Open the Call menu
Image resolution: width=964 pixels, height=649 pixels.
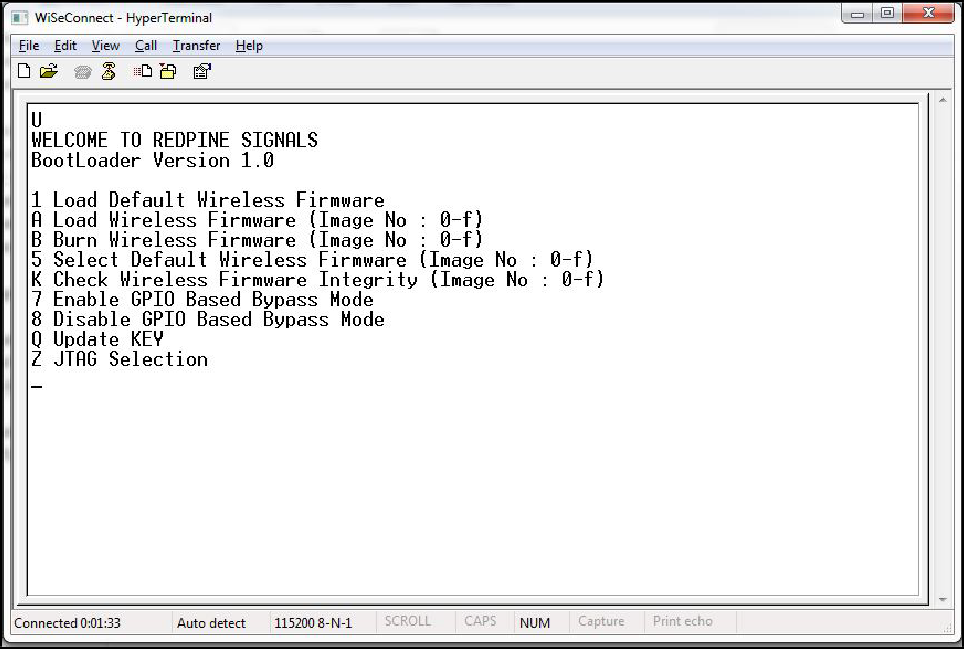click(x=146, y=45)
